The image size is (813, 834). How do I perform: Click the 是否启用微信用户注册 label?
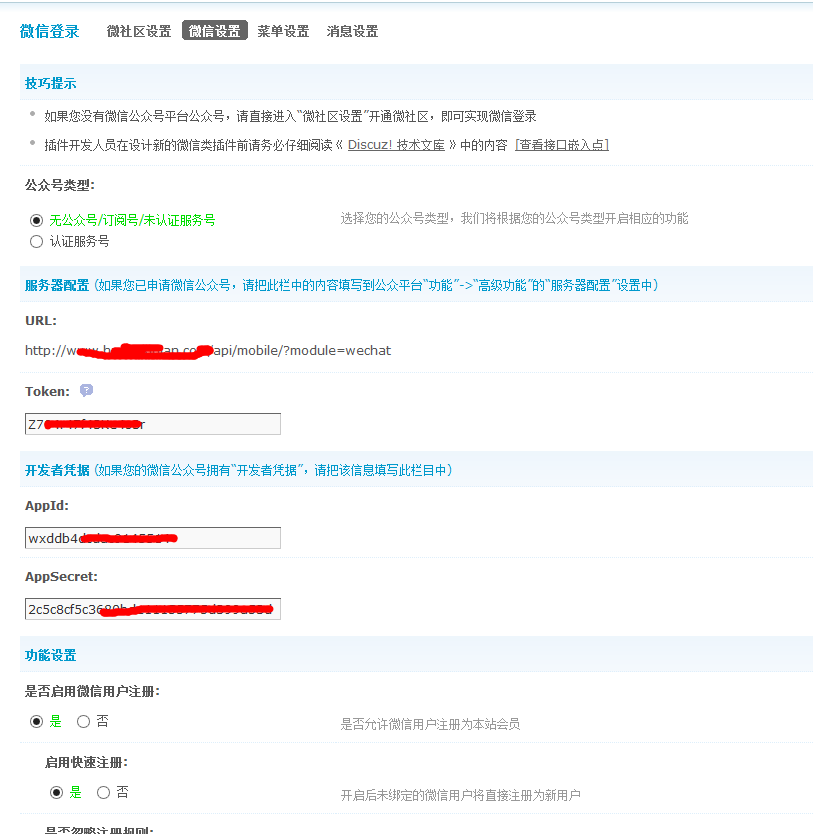pyautogui.click(x=92, y=691)
